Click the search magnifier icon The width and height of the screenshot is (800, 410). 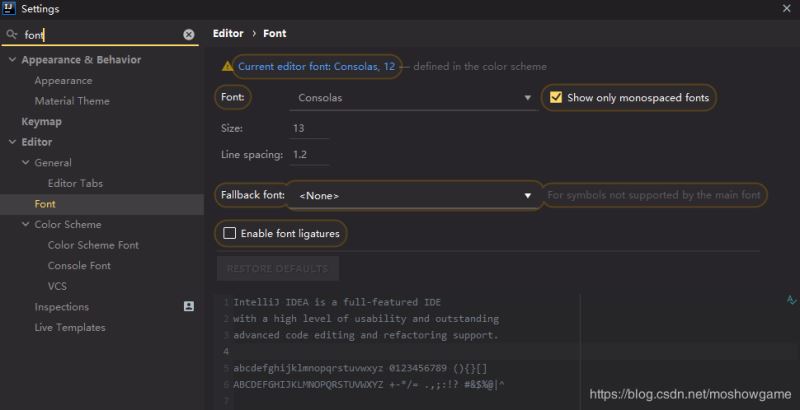[x=12, y=34]
